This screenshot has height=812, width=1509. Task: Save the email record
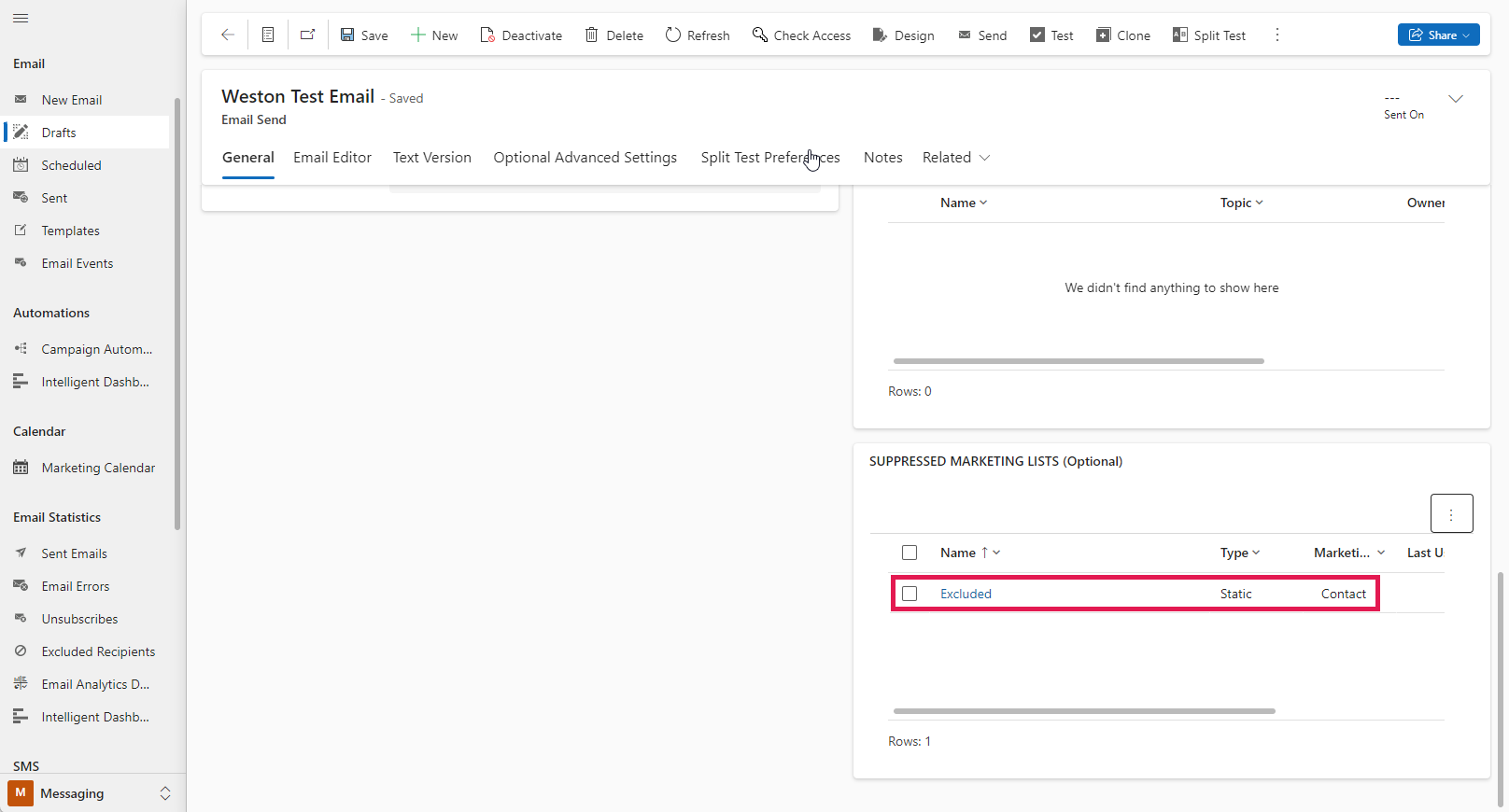click(364, 35)
